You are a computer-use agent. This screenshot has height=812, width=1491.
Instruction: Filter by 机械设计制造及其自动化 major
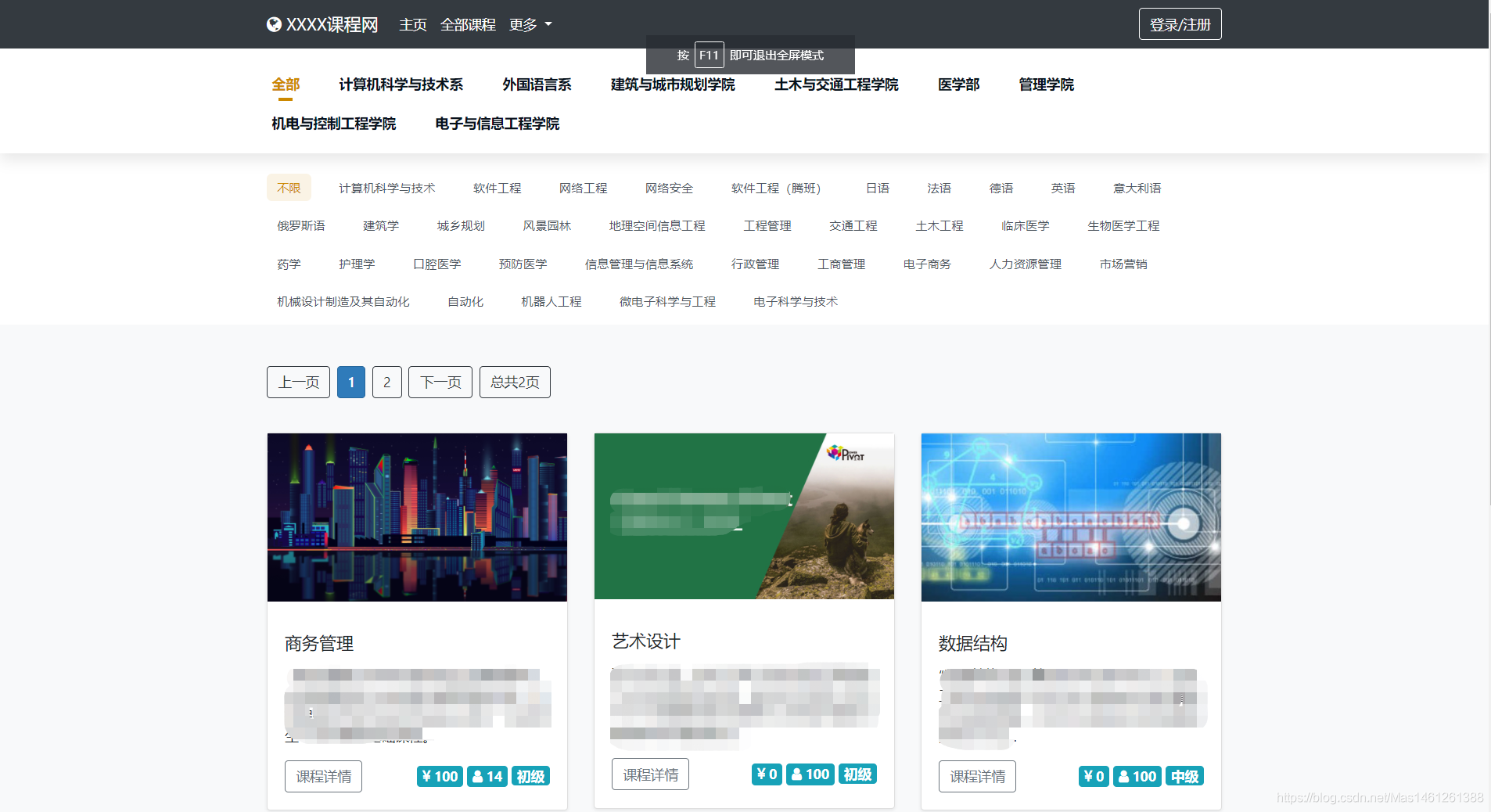[x=343, y=301]
